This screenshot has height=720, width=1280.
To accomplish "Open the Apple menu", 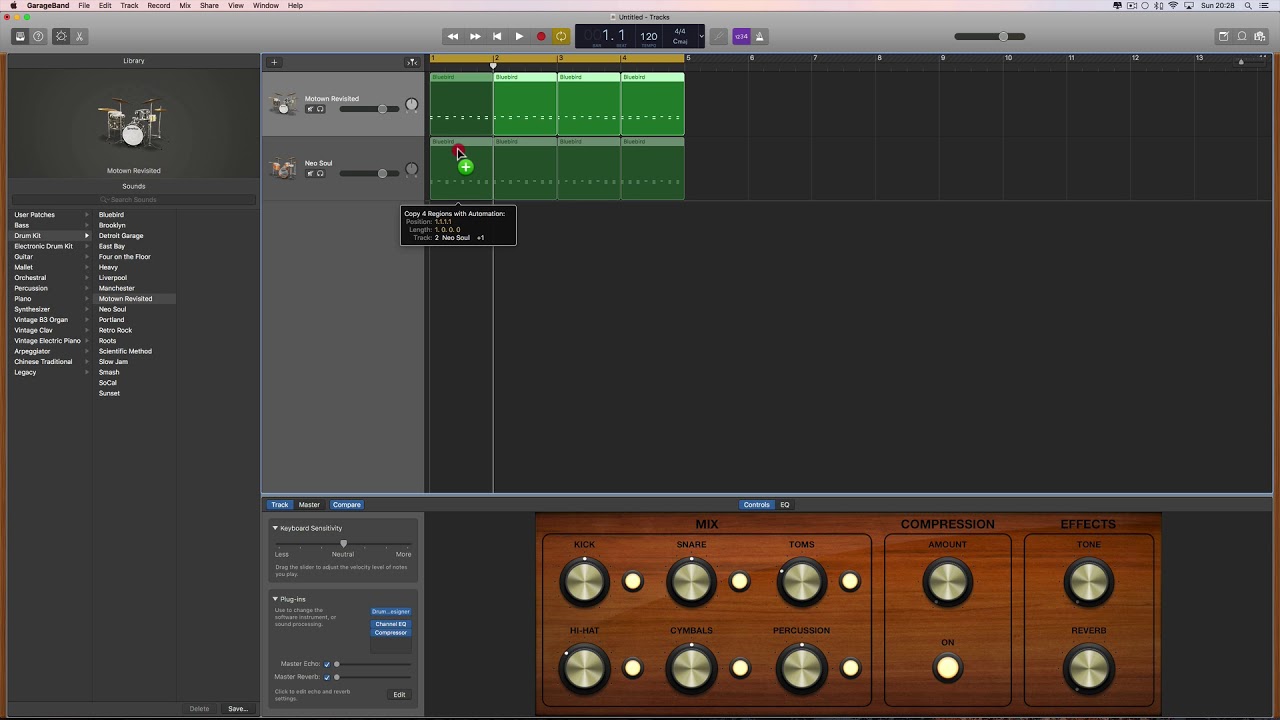I will [x=13, y=5].
